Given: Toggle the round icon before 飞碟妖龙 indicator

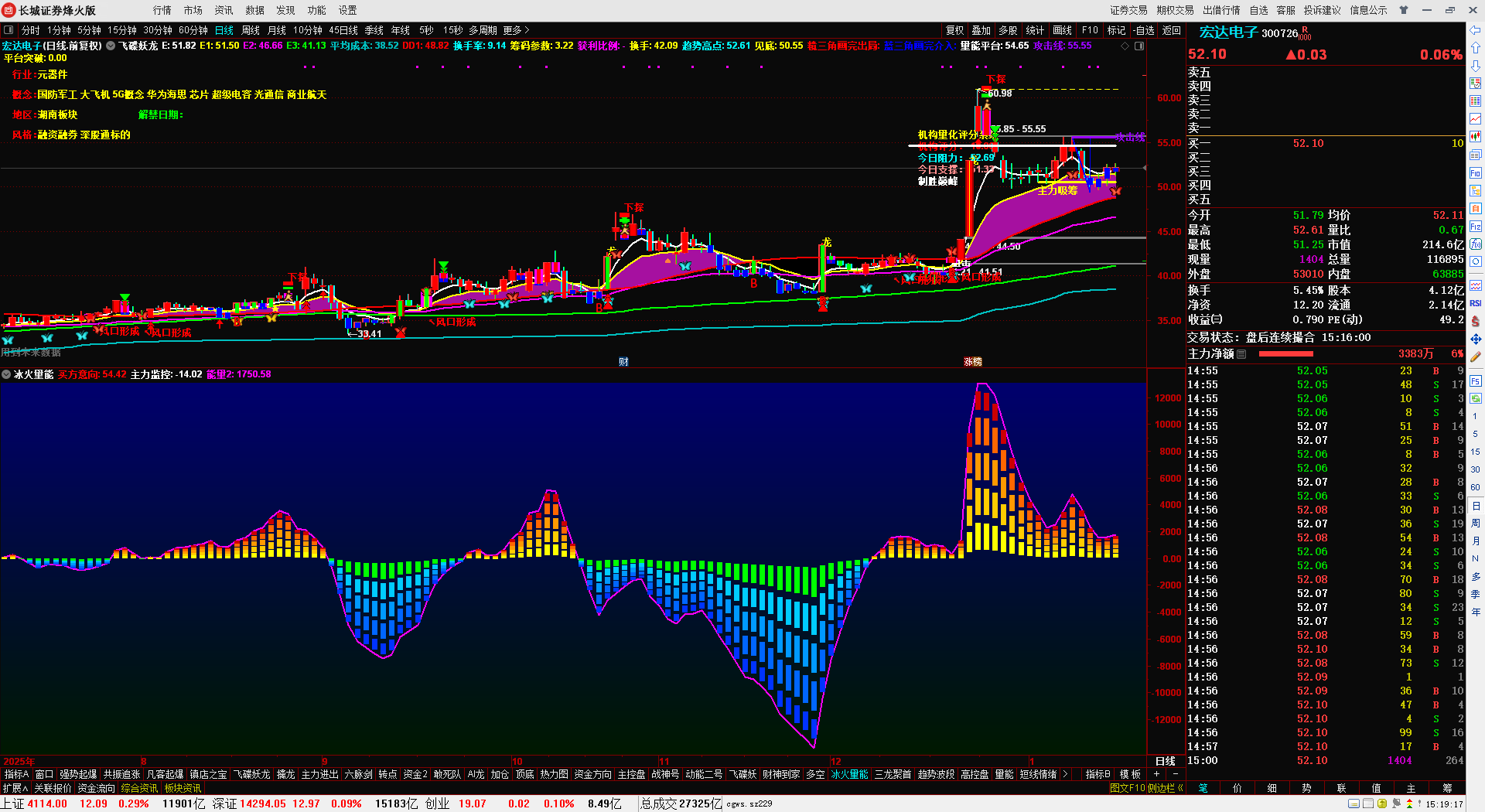Looking at the screenshot, I should (x=111, y=46).
